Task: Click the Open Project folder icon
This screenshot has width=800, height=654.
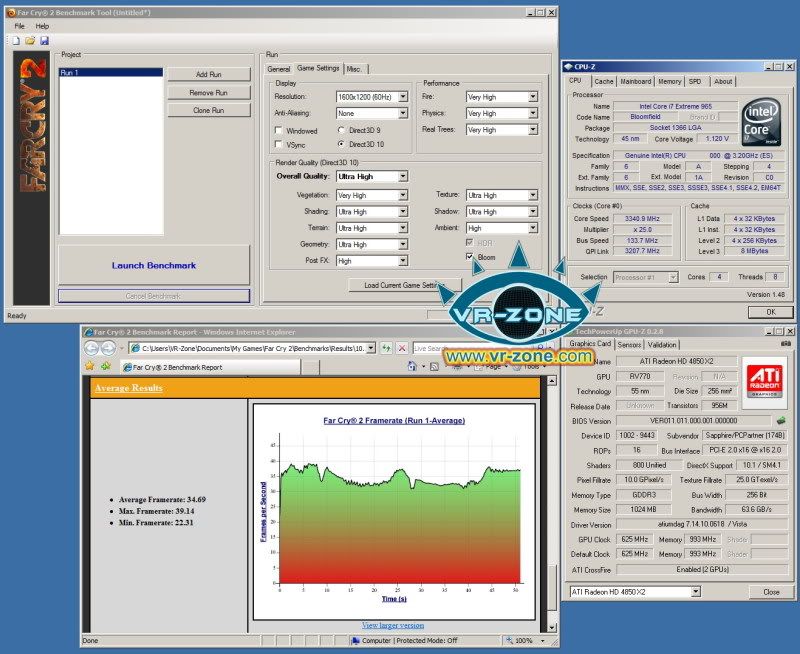Action: 30,40
